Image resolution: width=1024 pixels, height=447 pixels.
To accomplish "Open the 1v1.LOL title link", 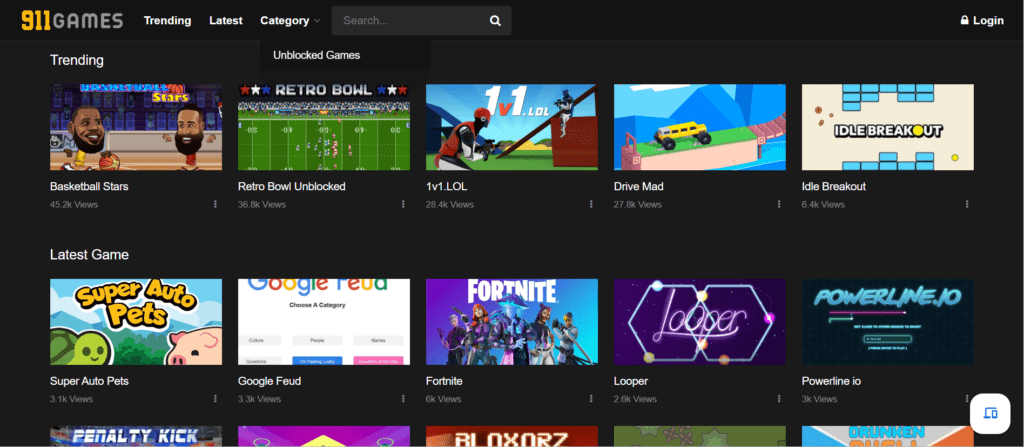I will [x=447, y=186].
